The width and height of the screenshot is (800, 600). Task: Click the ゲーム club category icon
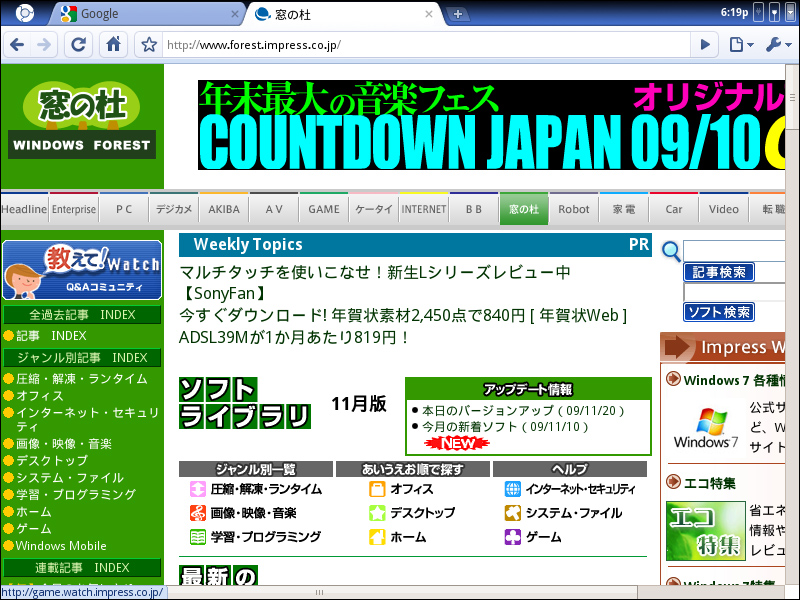(513, 537)
